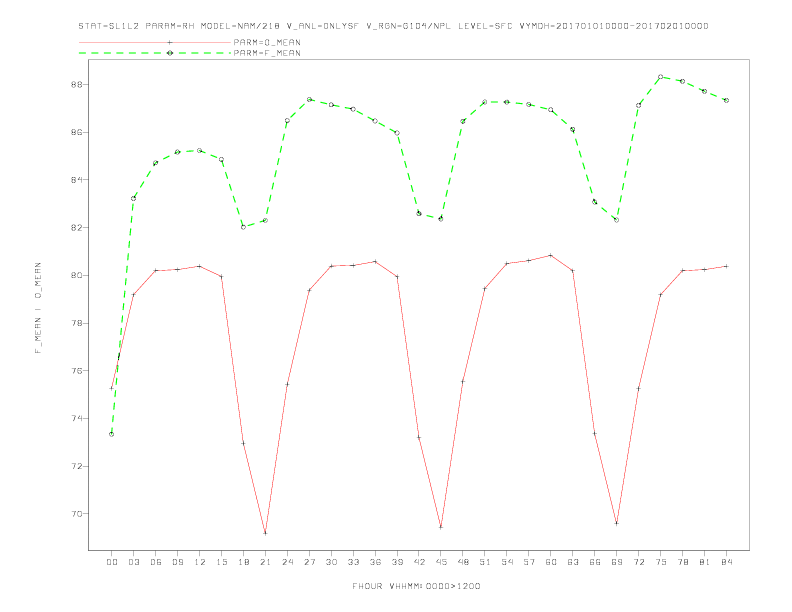Select the F_MEAN data point at hour 84
792x612 pixels.
point(726,100)
